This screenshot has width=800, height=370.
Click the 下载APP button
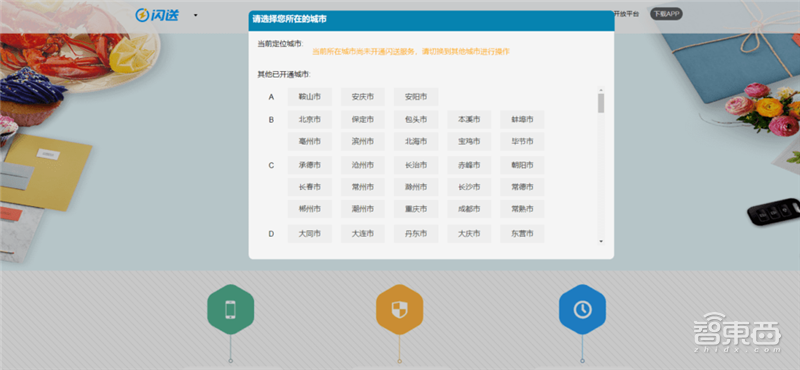(666, 14)
